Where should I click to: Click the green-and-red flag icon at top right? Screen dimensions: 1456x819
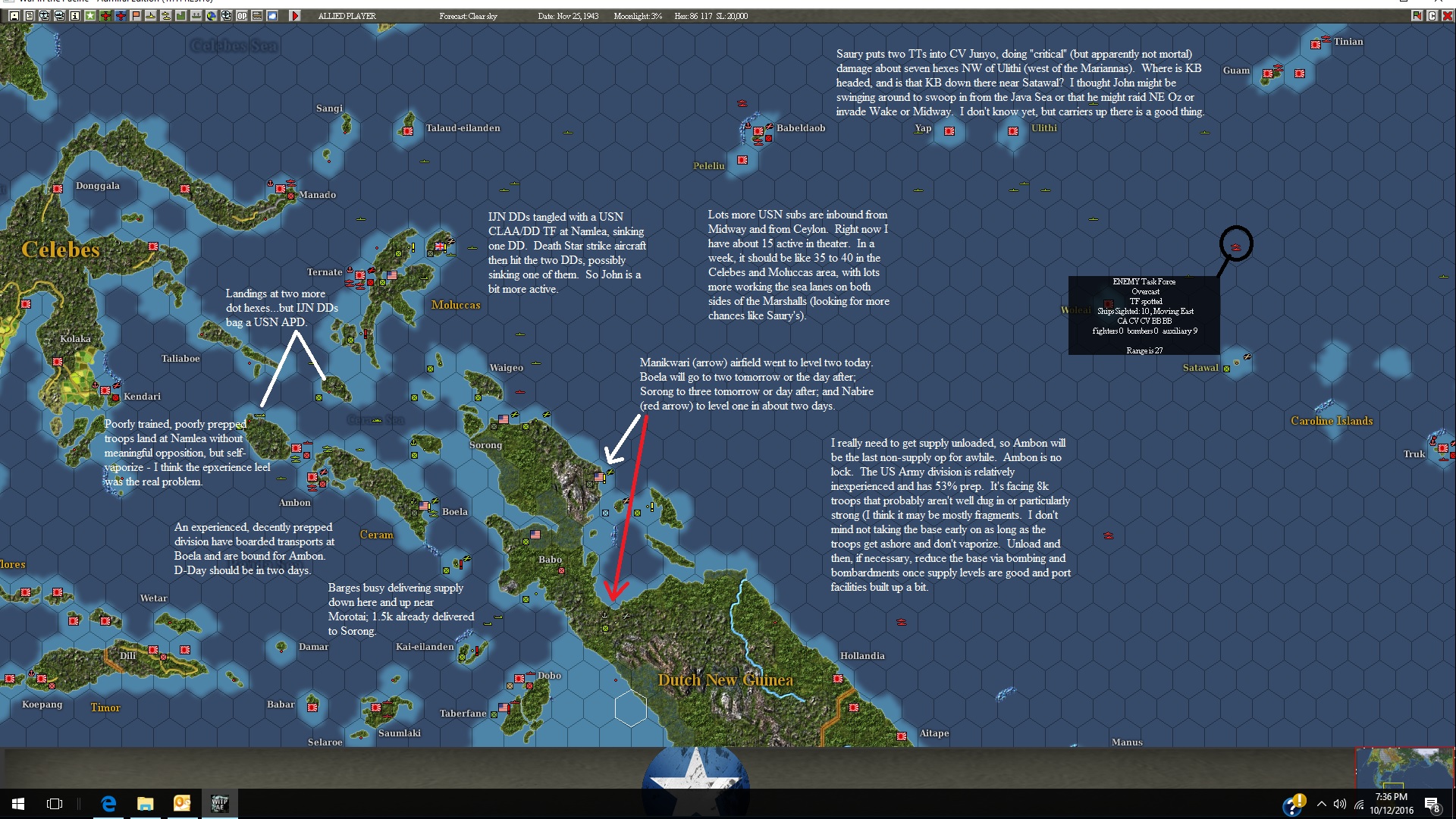pos(1417,16)
